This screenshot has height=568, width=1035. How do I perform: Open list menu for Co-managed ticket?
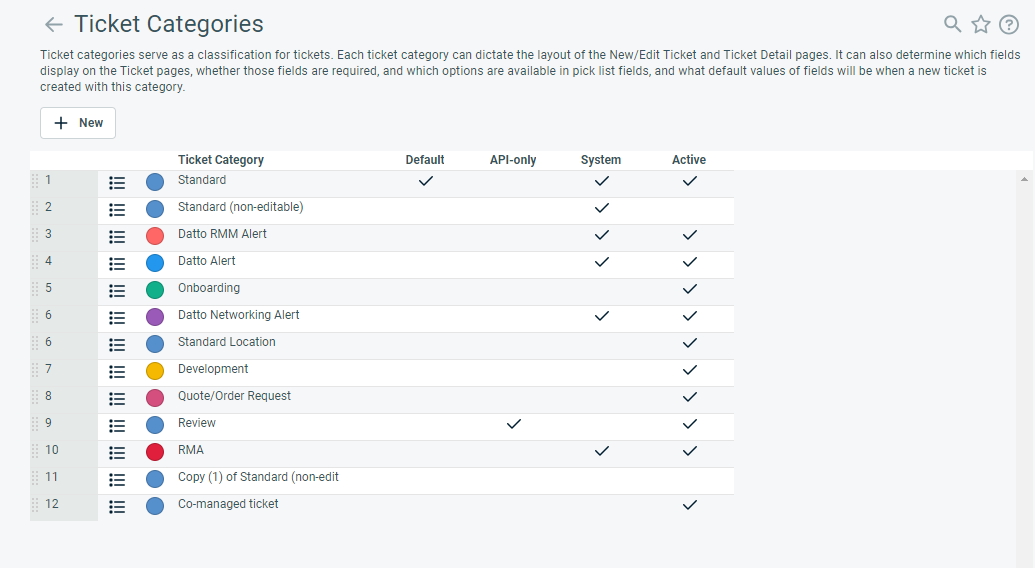[117, 507]
